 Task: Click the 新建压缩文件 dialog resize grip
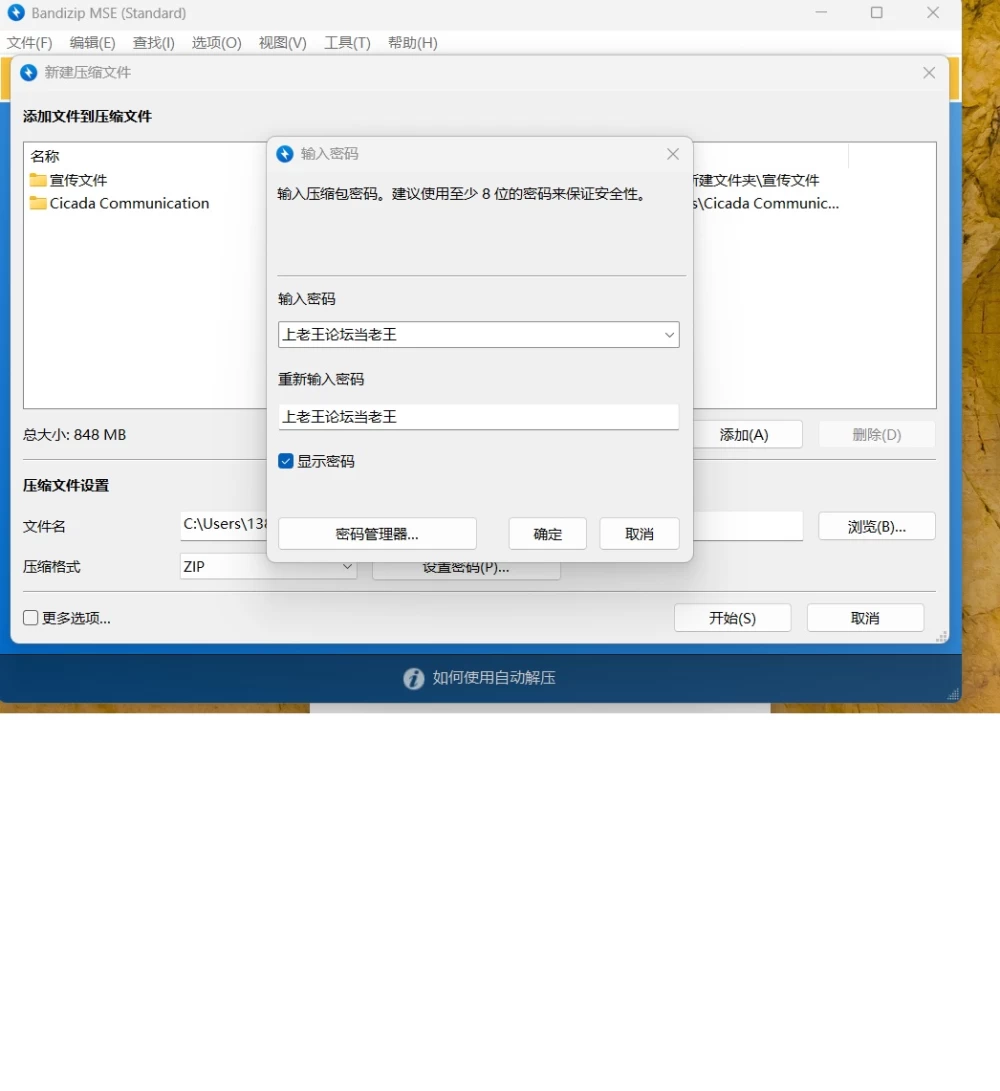click(x=942, y=637)
